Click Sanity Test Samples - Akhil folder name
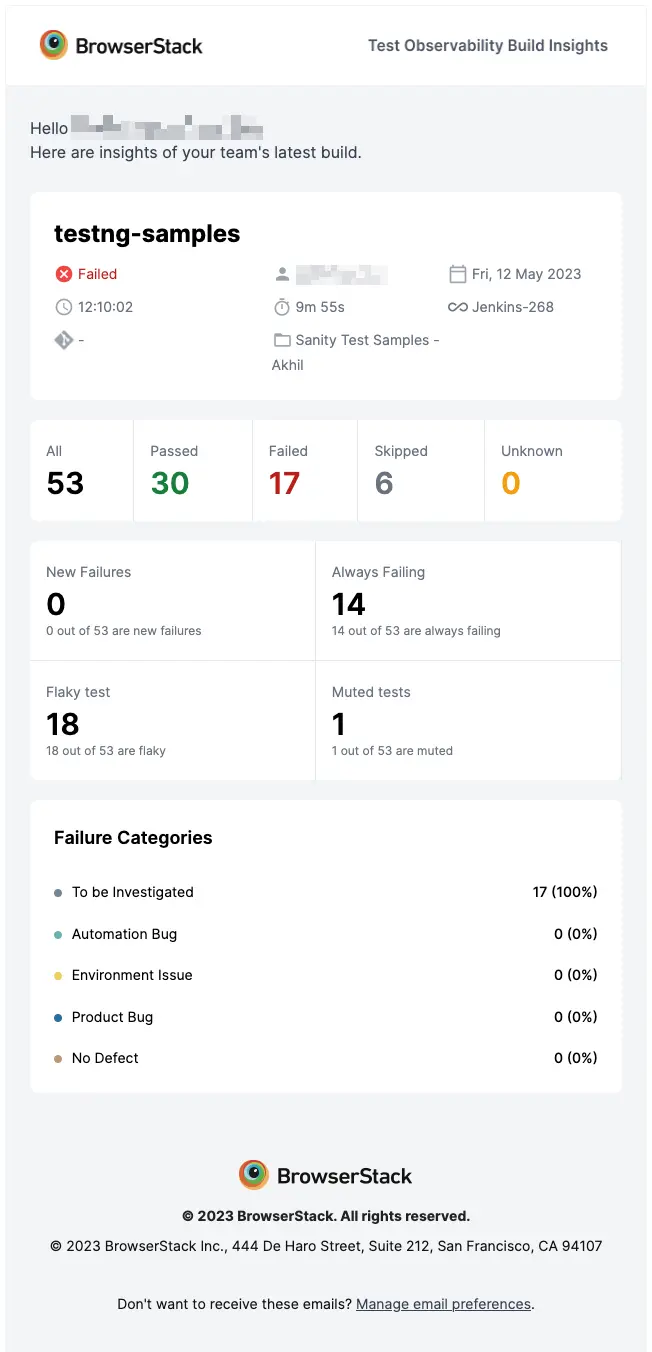This screenshot has width=652, height=1352. pyautogui.click(x=357, y=352)
